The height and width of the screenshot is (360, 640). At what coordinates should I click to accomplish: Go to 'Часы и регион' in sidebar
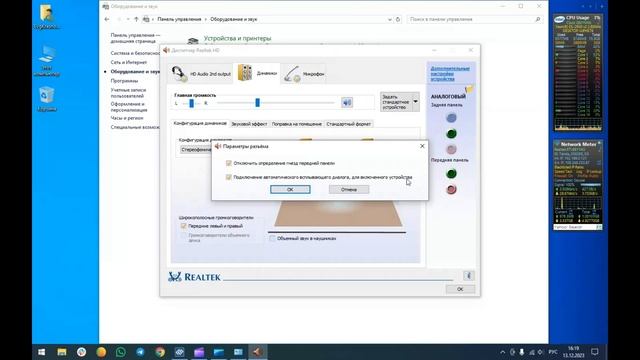[127, 118]
